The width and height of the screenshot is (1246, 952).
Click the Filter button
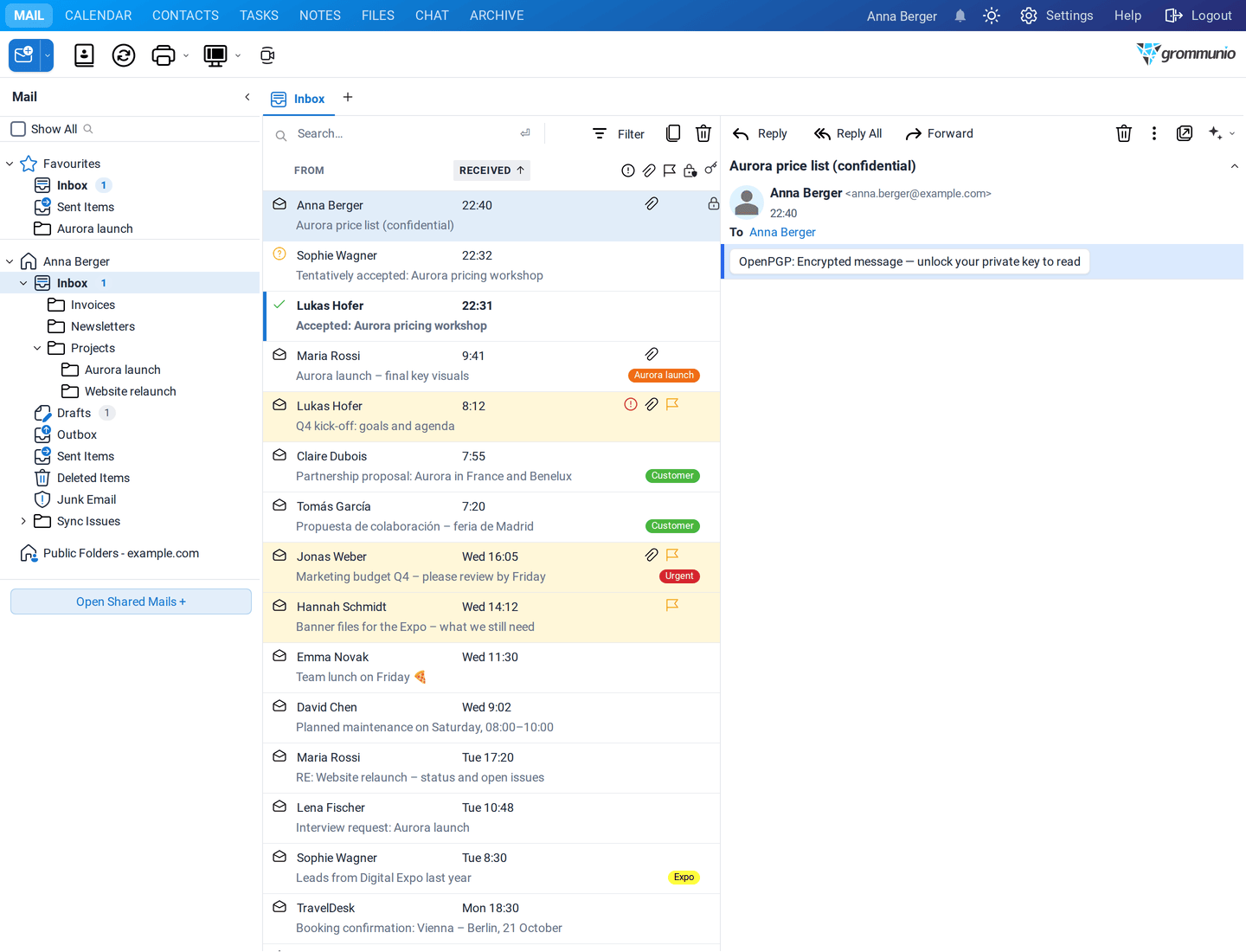(x=619, y=133)
